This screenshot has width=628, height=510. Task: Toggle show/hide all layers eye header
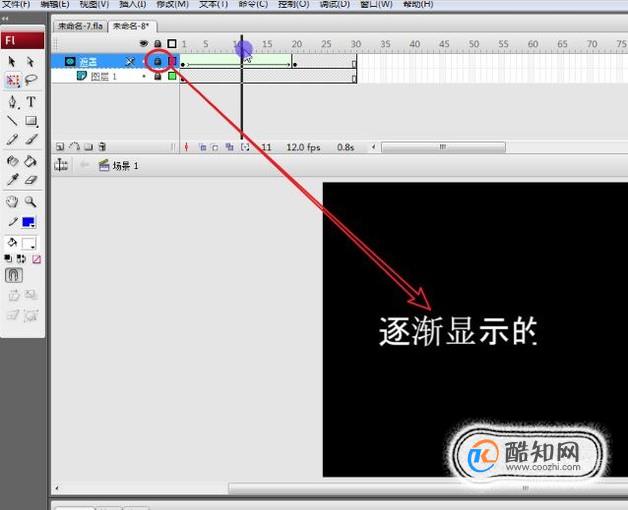(x=143, y=43)
